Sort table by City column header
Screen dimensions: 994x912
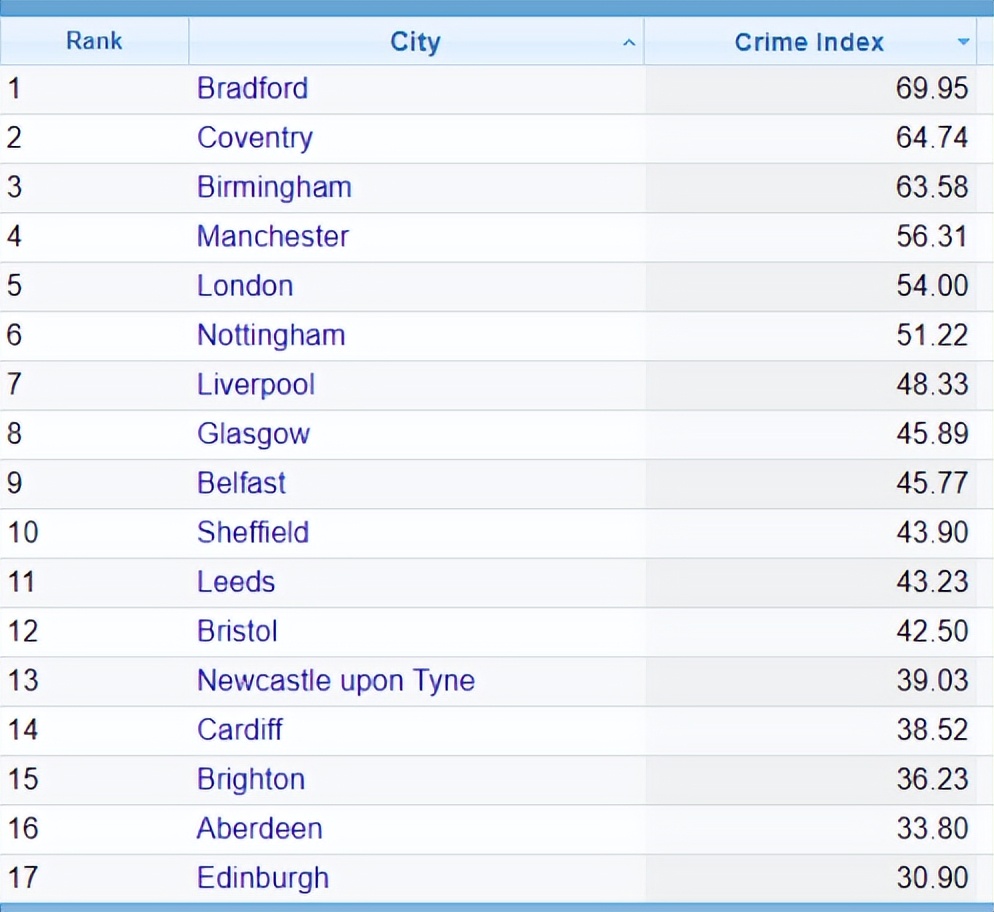[415, 42]
